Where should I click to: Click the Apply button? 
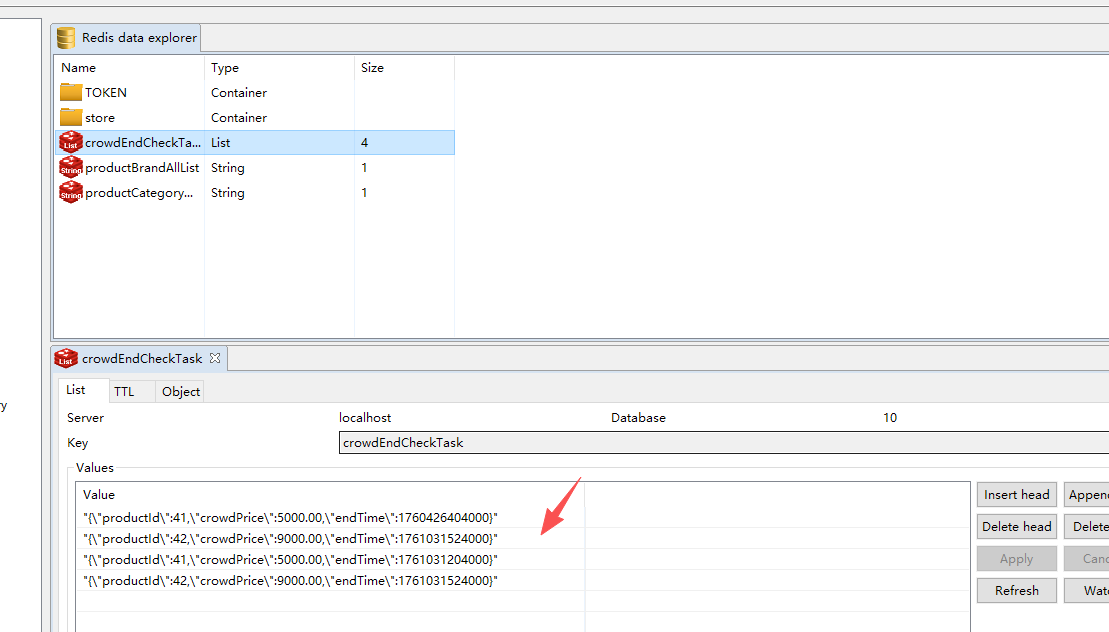click(1016, 559)
